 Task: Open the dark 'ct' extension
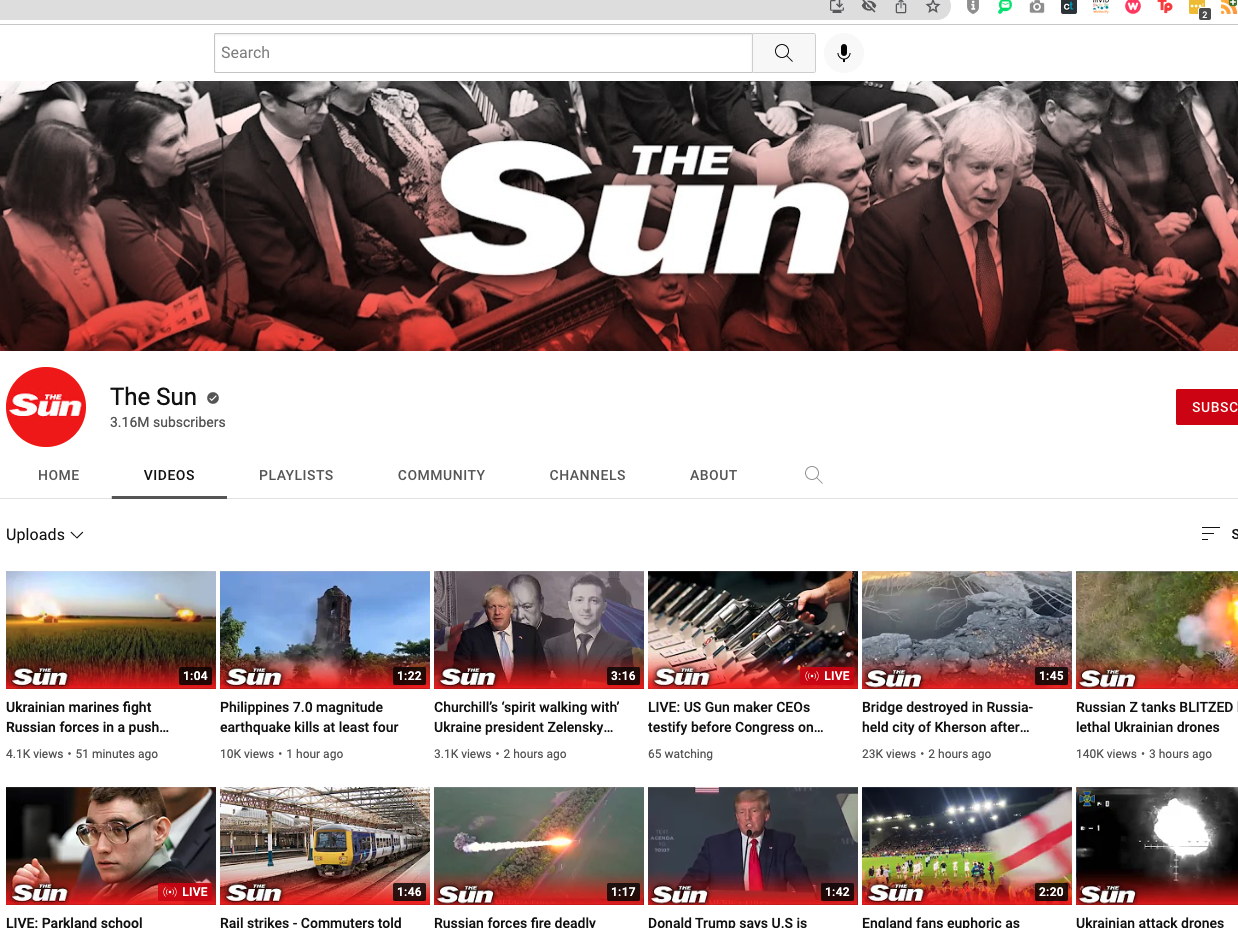tap(1069, 7)
